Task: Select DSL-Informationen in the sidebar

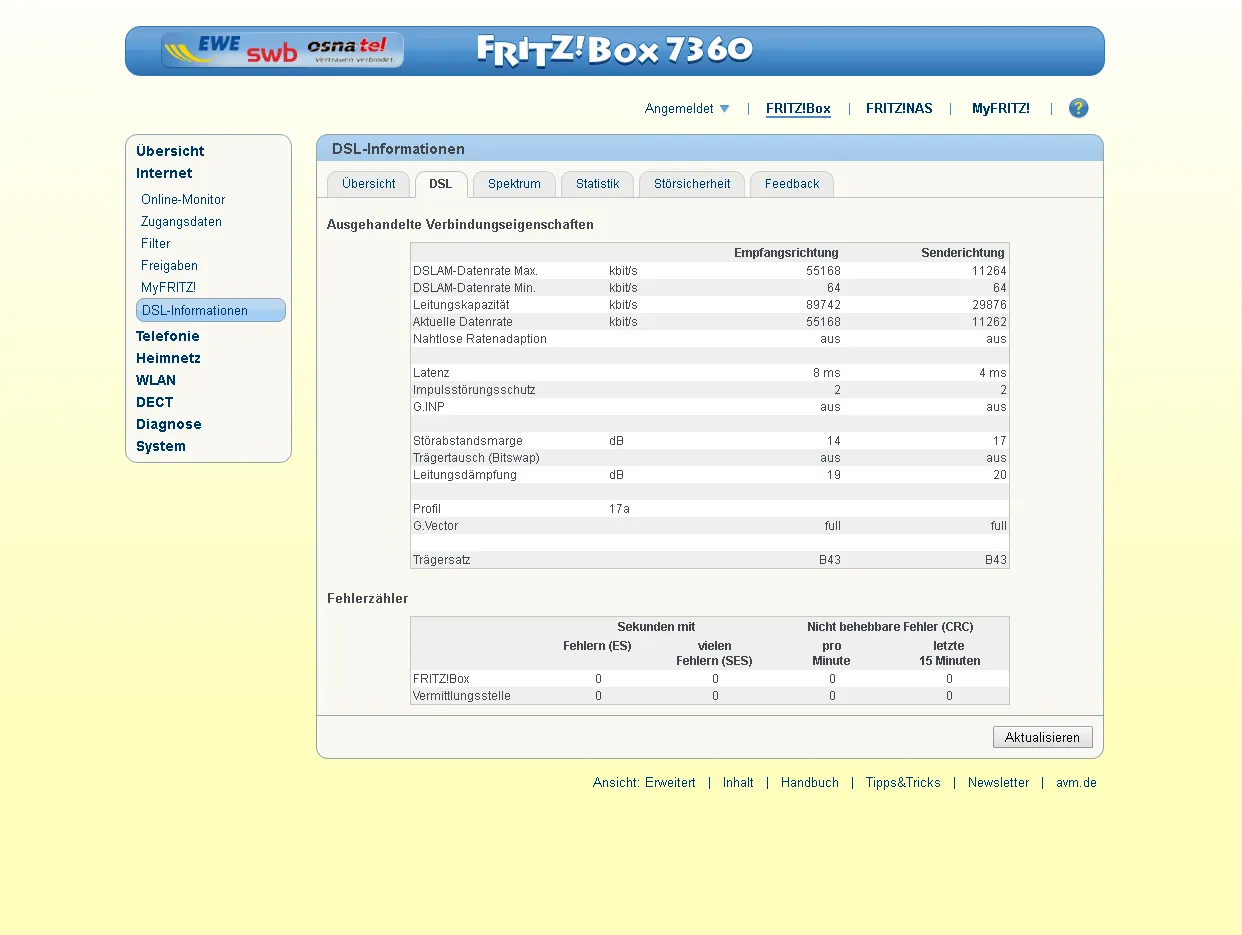Action: [x=211, y=310]
